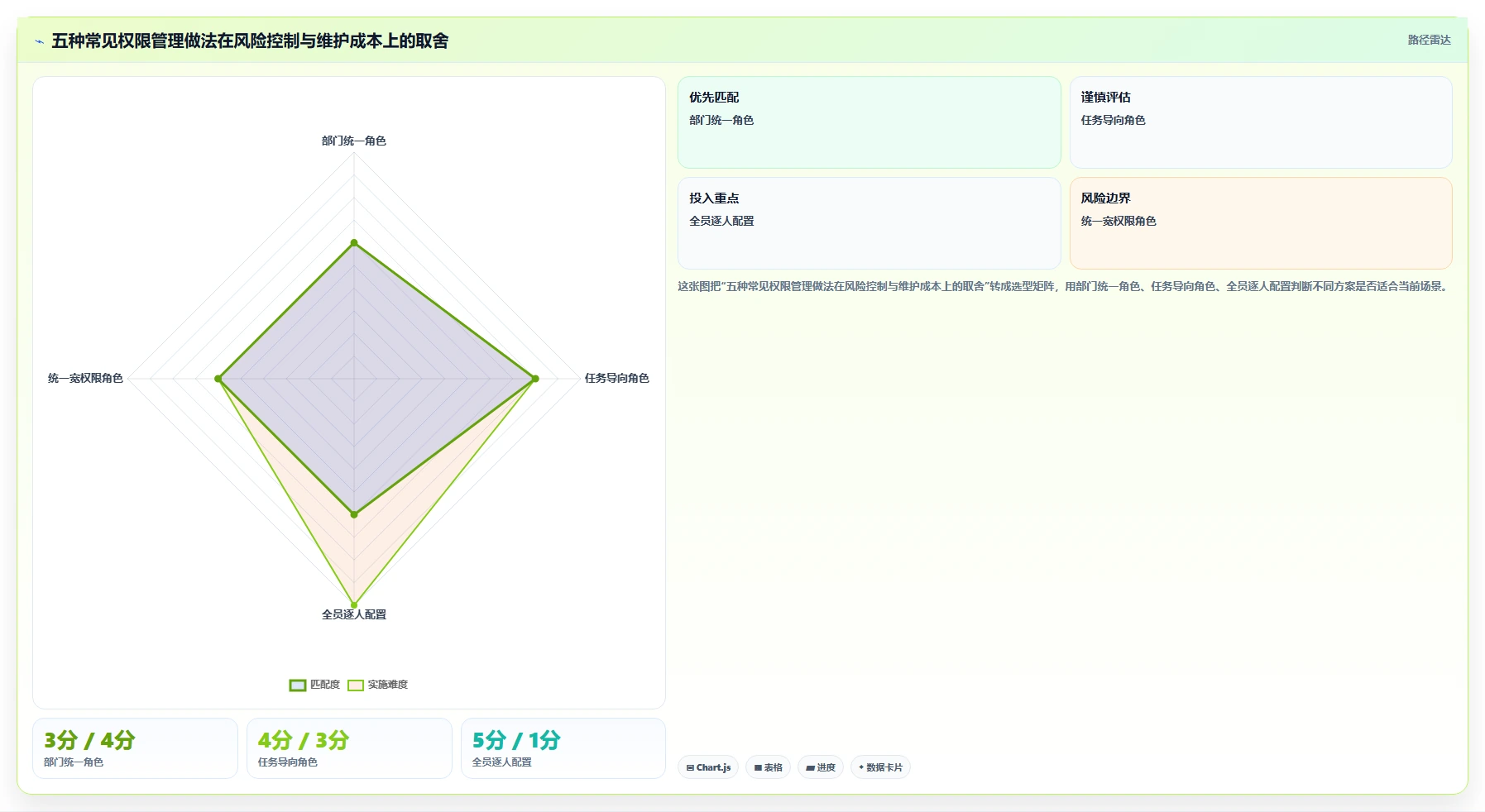Select the 数据卡片 chip

(880, 767)
